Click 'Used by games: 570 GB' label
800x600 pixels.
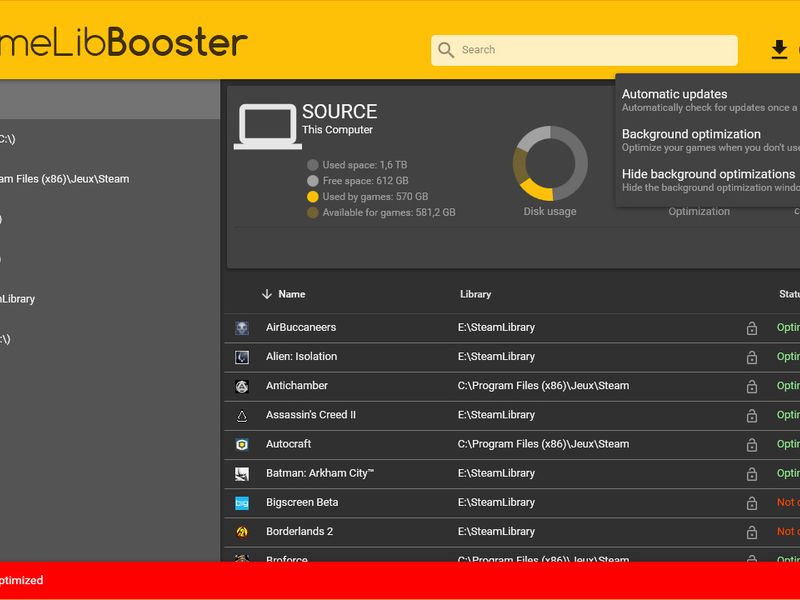pos(376,196)
